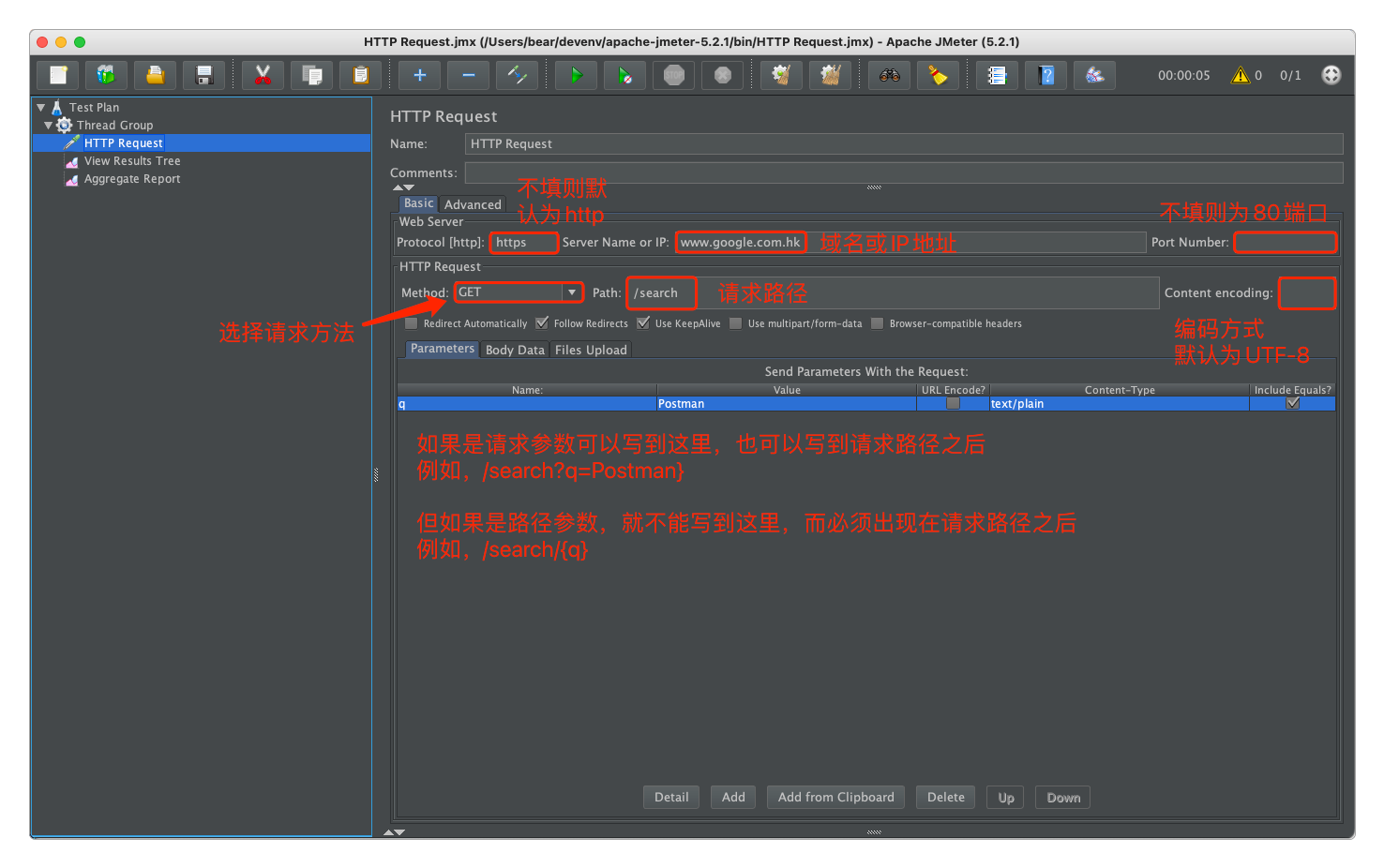Click the Heap dump icon in toolbar
This screenshot has height=868, width=1384.
1094,75
